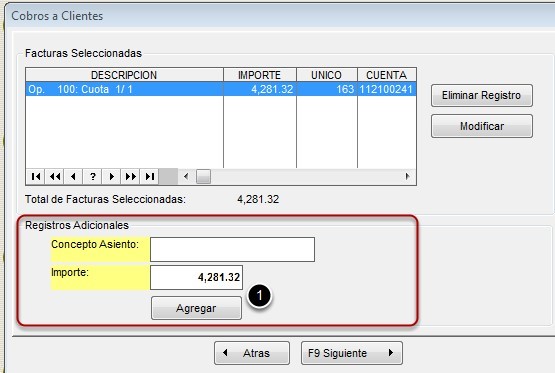Focus the Concepto Asiento field
This screenshot has width=555, height=373.
pyautogui.click(x=233, y=249)
